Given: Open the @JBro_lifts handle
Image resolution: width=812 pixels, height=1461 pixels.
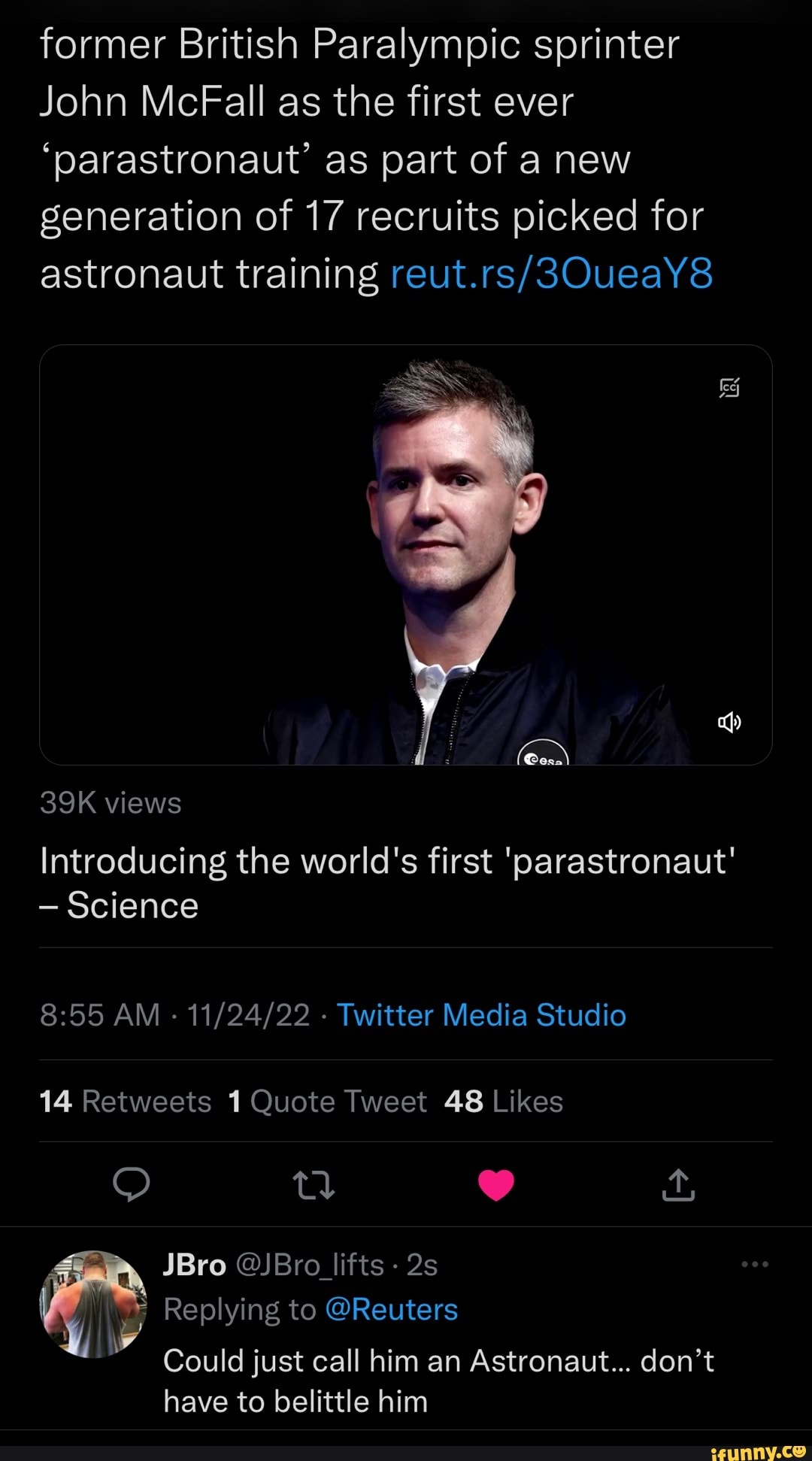Looking at the screenshot, I should pos(310,1265).
